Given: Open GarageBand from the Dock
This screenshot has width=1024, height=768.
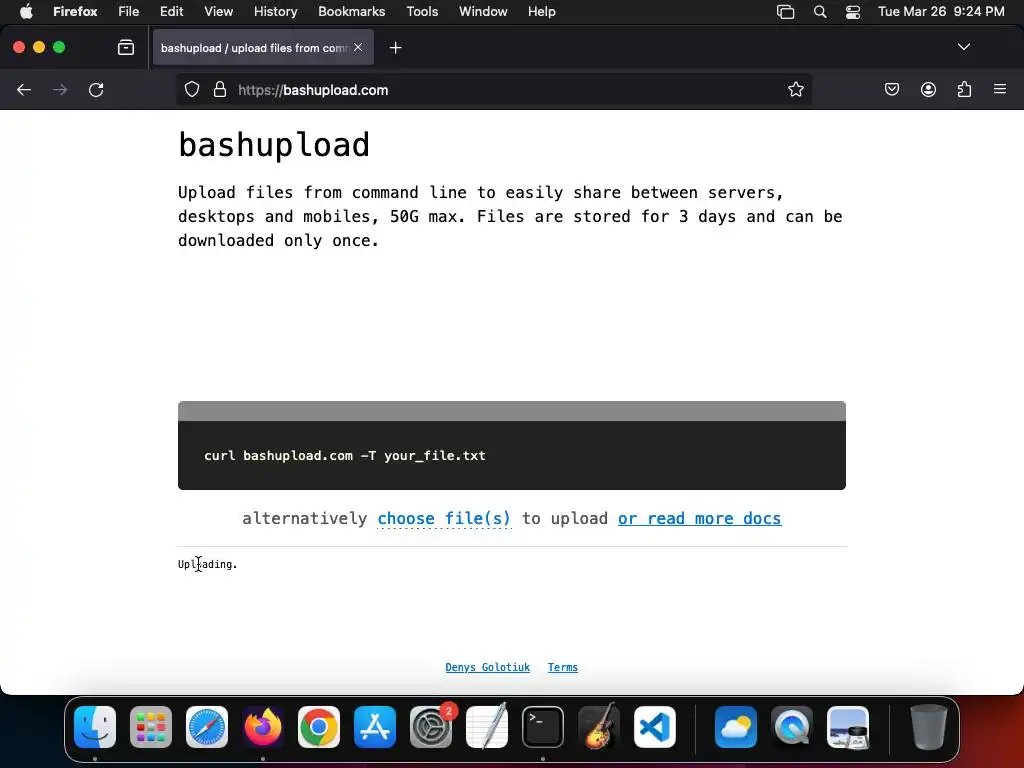Looking at the screenshot, I should (599, 727).
